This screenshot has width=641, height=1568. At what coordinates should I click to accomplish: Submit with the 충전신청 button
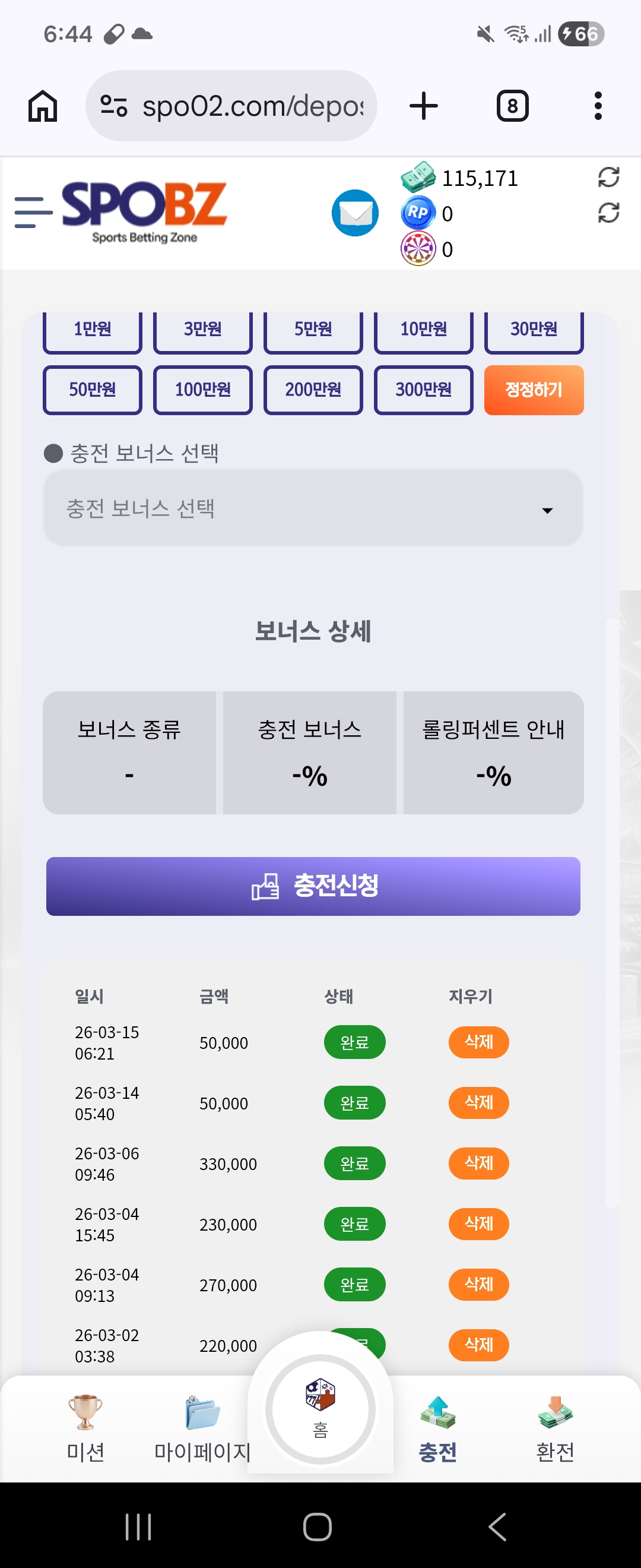click(313, 886)
